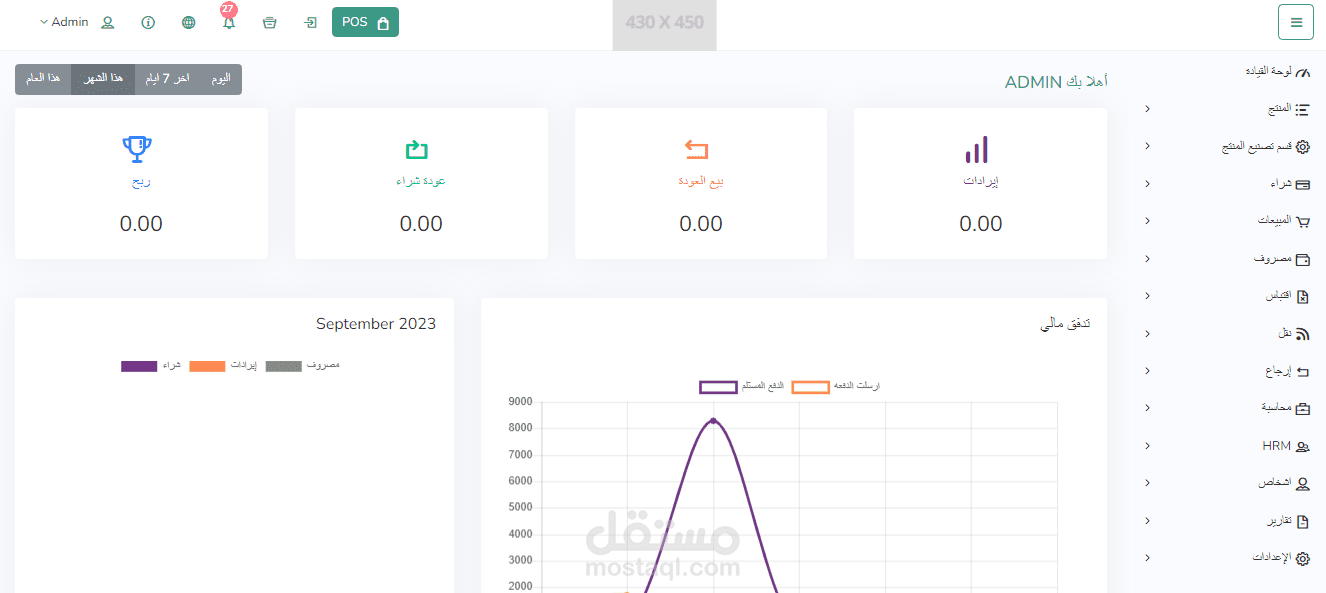Expand the تقارير menu chevron
The width and height of the screenshot is (1326, 593).
[x=1147, y=521]
